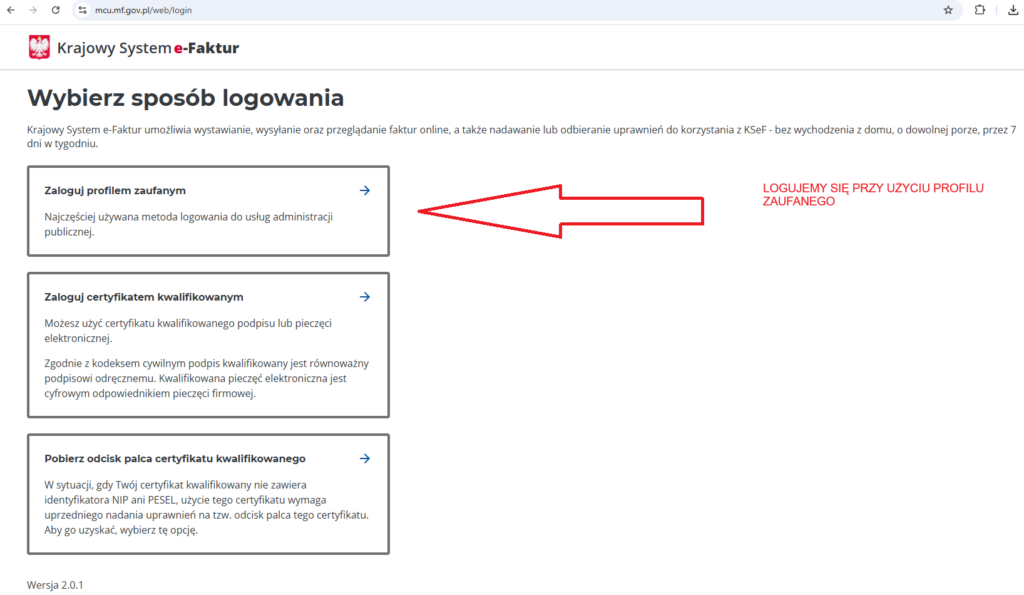The height and width of the screenshot is (595, 1024).
Task: Open site information icon beside the URL
Action: click(83, 10)
